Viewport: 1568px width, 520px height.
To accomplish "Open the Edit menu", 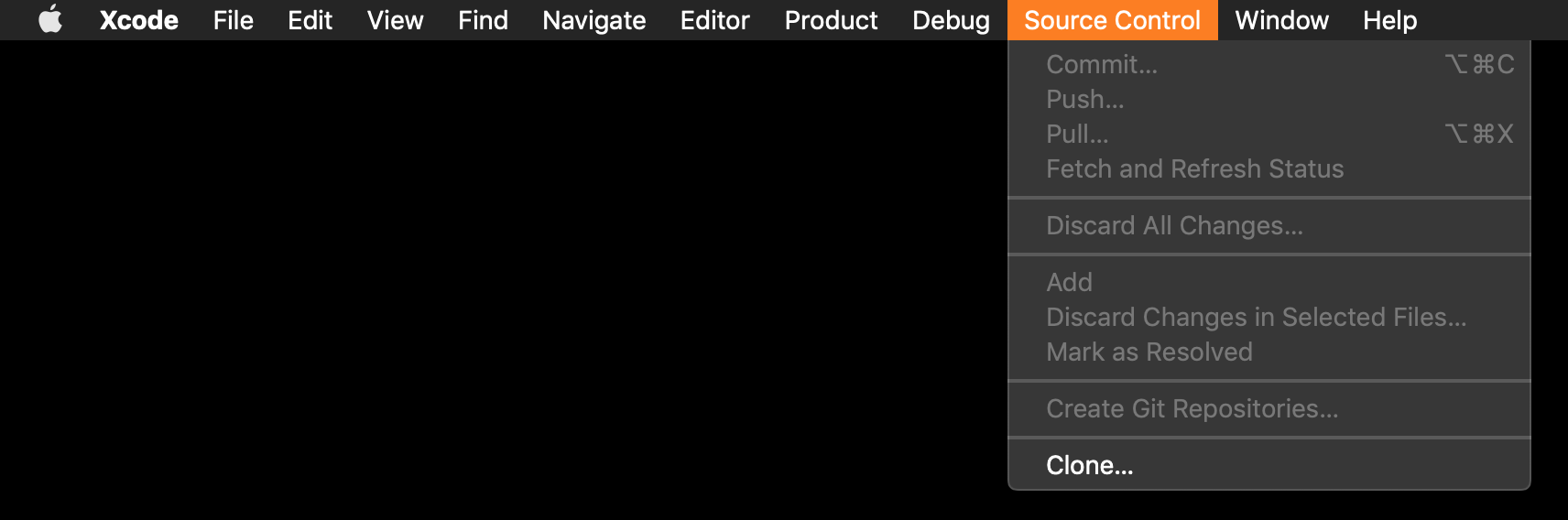I will coord(310,20).
